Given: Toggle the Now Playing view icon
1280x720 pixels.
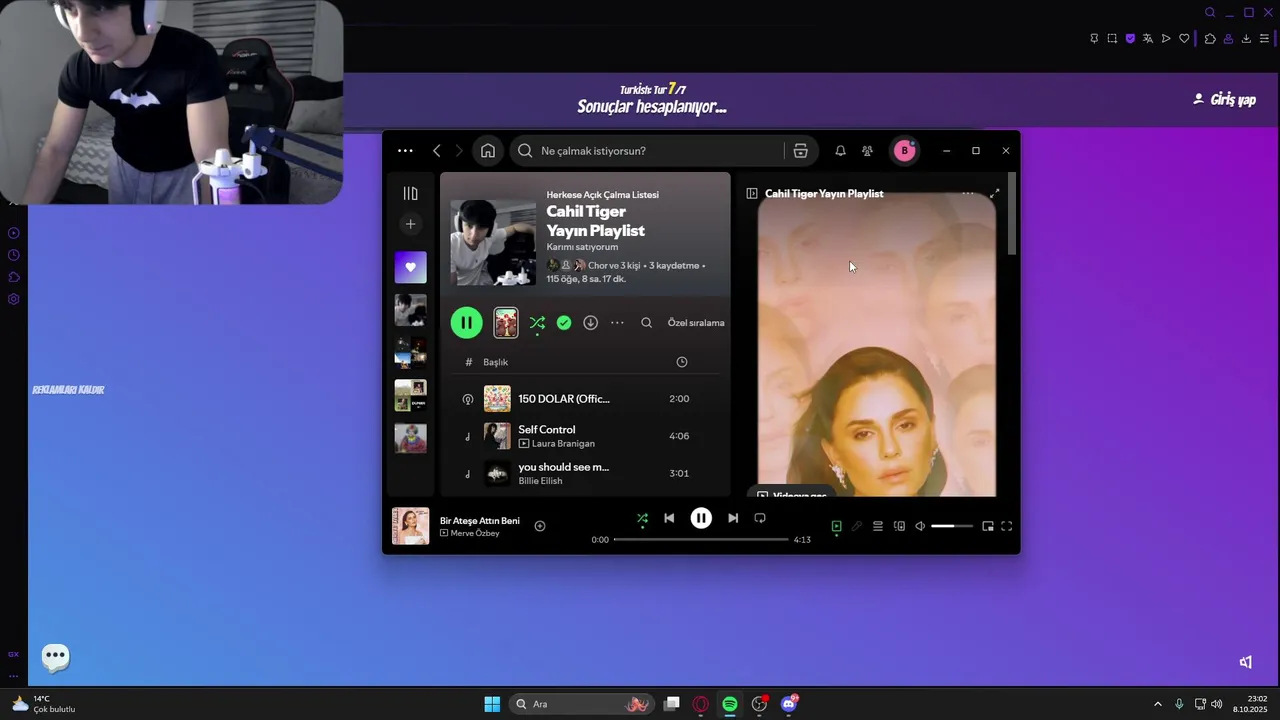Looking at the screenshot, I should click(837, 526).
